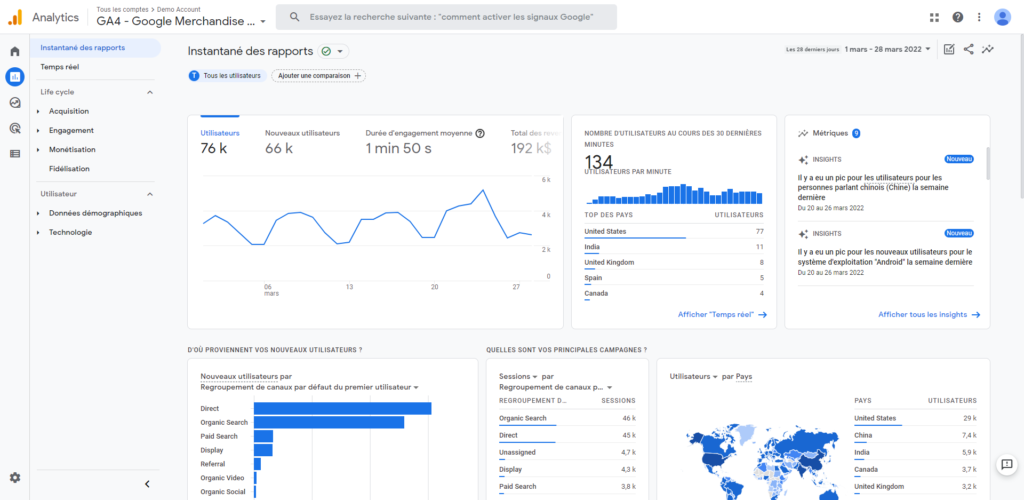
Task: Click the Direct bar in channel chart
Action: tap(342, 409)
